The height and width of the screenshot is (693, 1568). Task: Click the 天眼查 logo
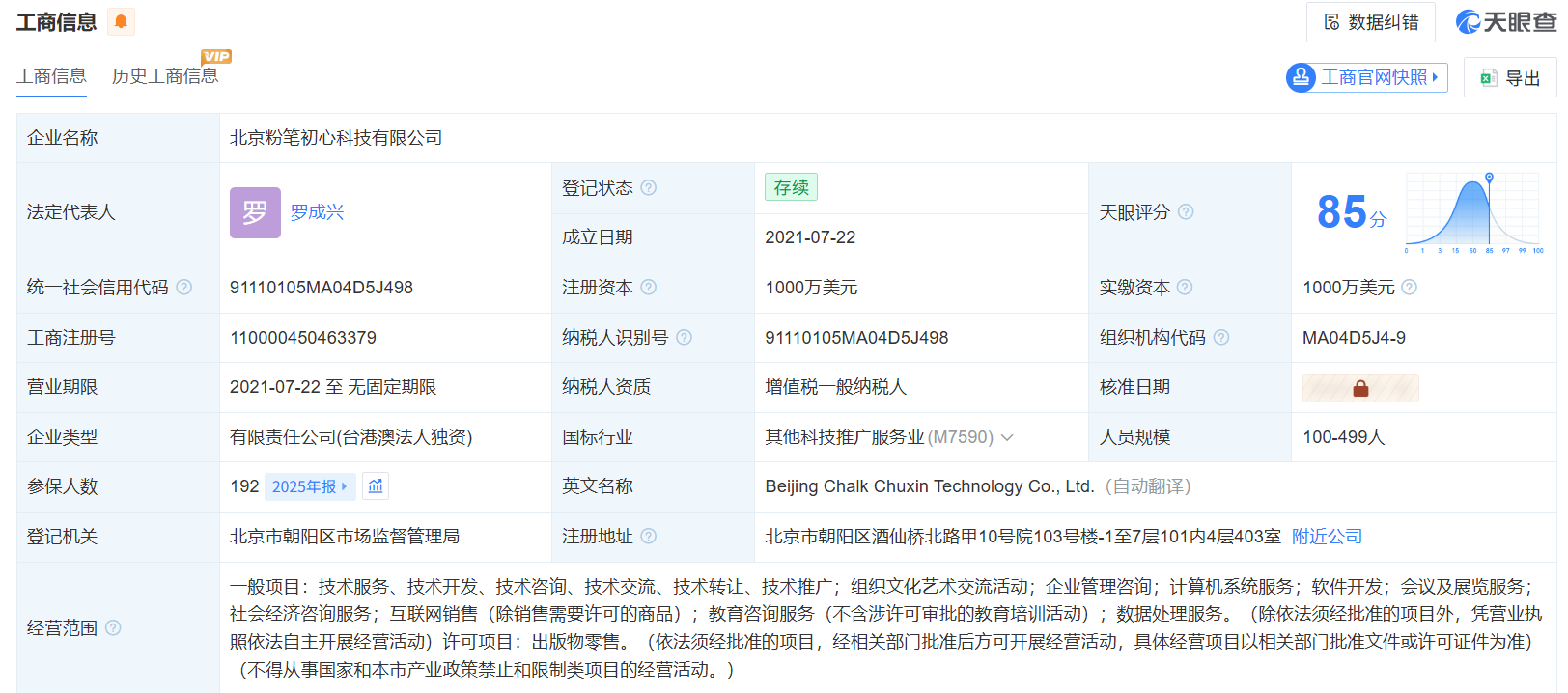(x=1505, y=22)
